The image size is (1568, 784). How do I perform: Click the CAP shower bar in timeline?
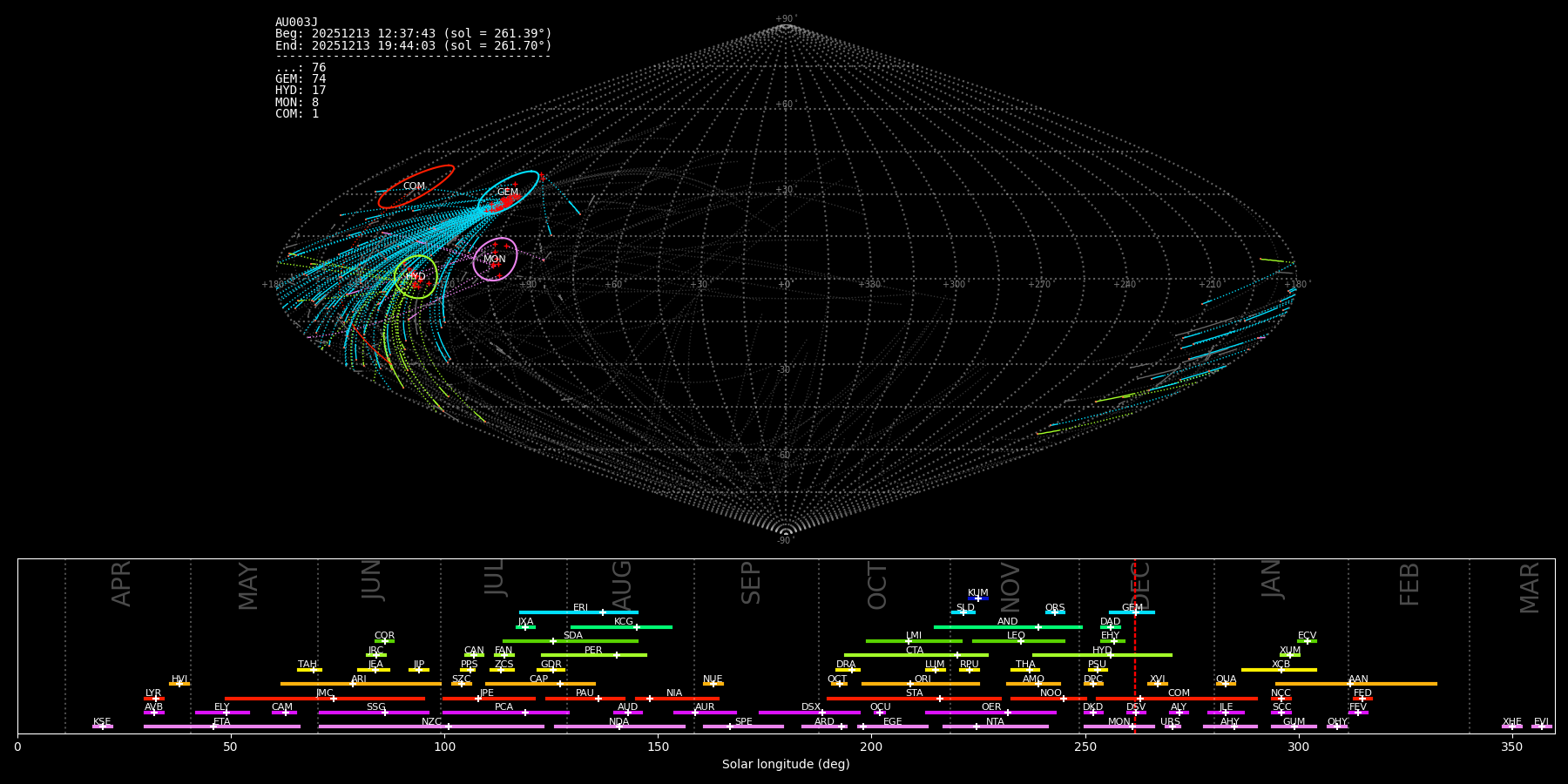tap(540, 684)
